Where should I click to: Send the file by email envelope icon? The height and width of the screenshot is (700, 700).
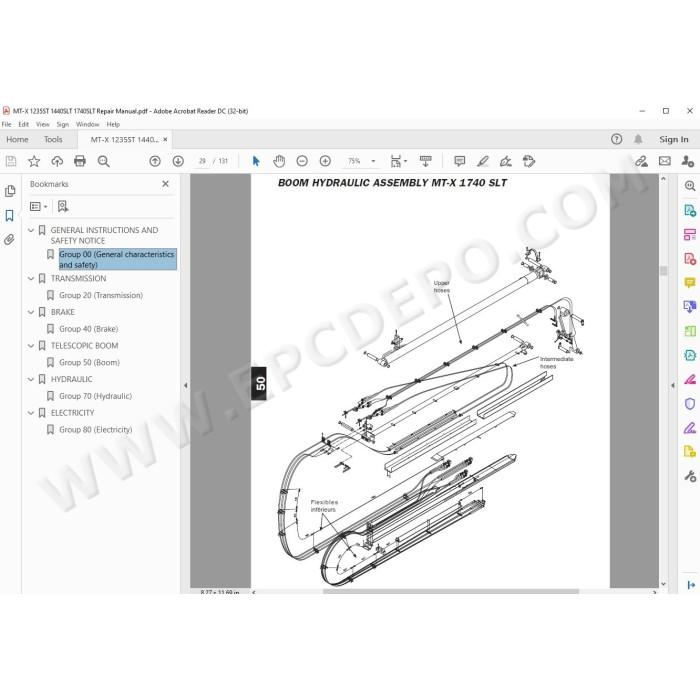pyautogui.click(x=665, y=161)
